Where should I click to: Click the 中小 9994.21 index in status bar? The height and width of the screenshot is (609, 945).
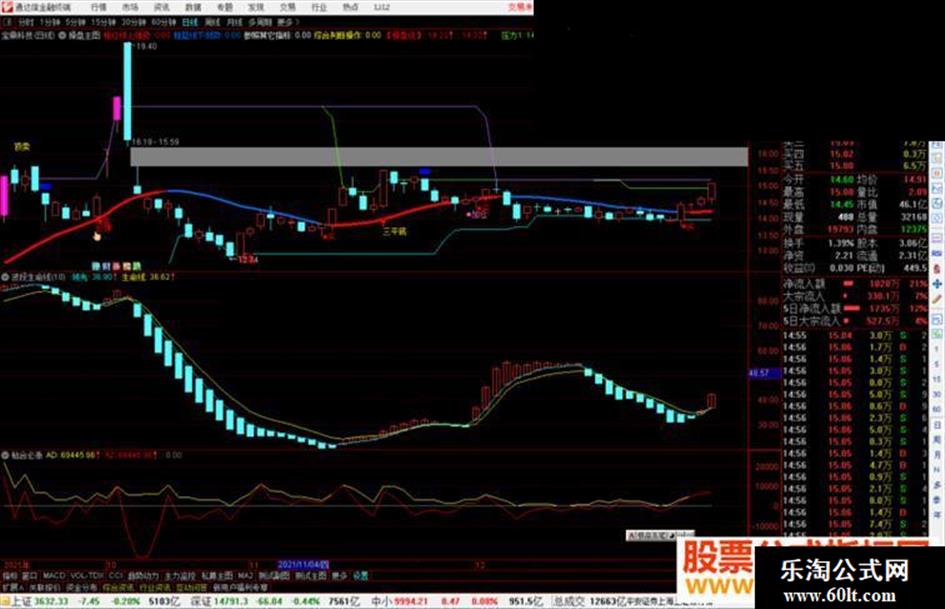pos(400,601)
